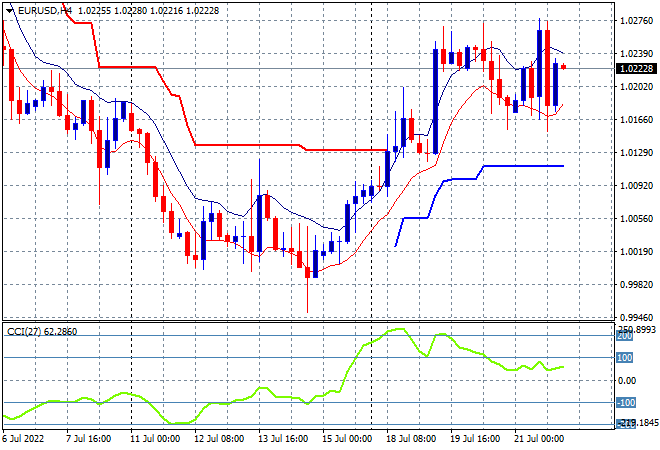The height and width of the screenshot is (450, 660).
Task: Click the CCI 0.00 level label
Action: (626, 380)
